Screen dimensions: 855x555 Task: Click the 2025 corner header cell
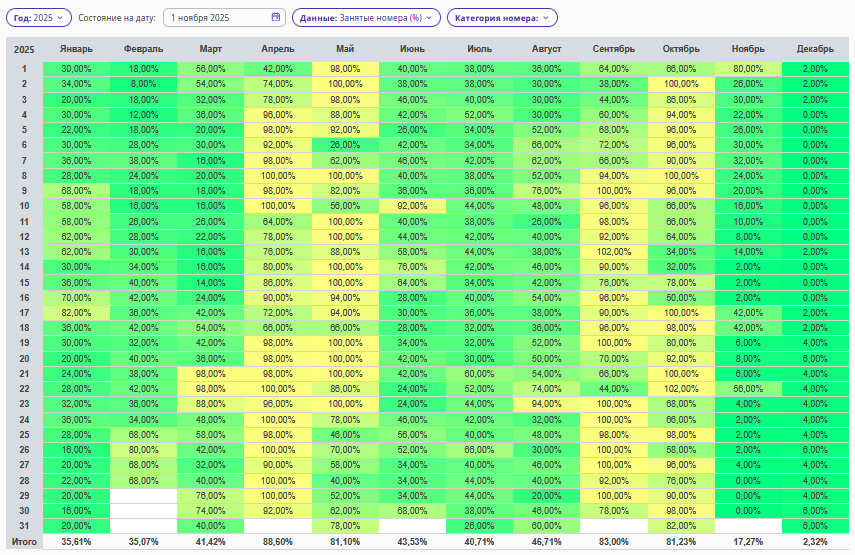tap(24, 50)
